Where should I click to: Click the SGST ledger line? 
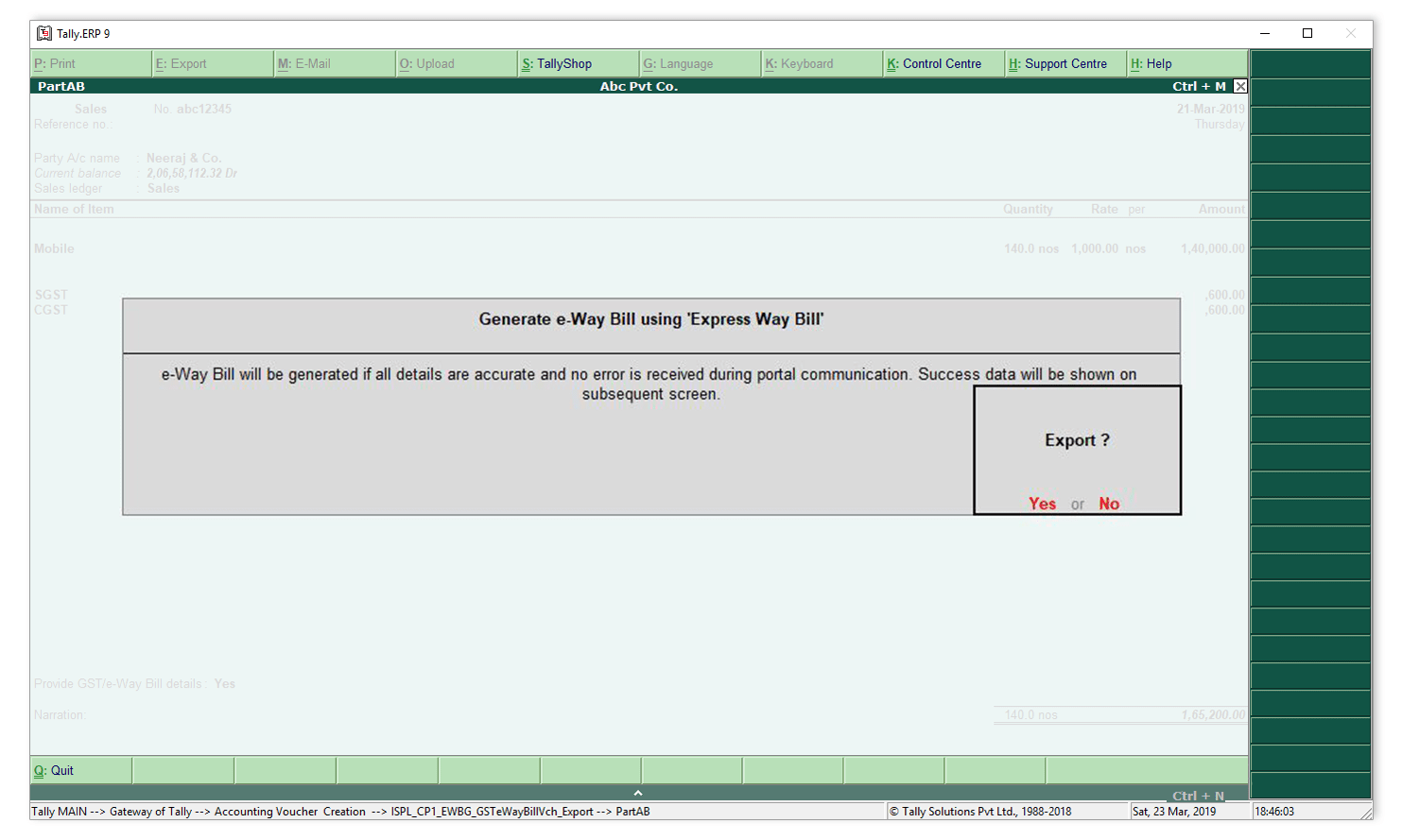click(x=51, y=295)
